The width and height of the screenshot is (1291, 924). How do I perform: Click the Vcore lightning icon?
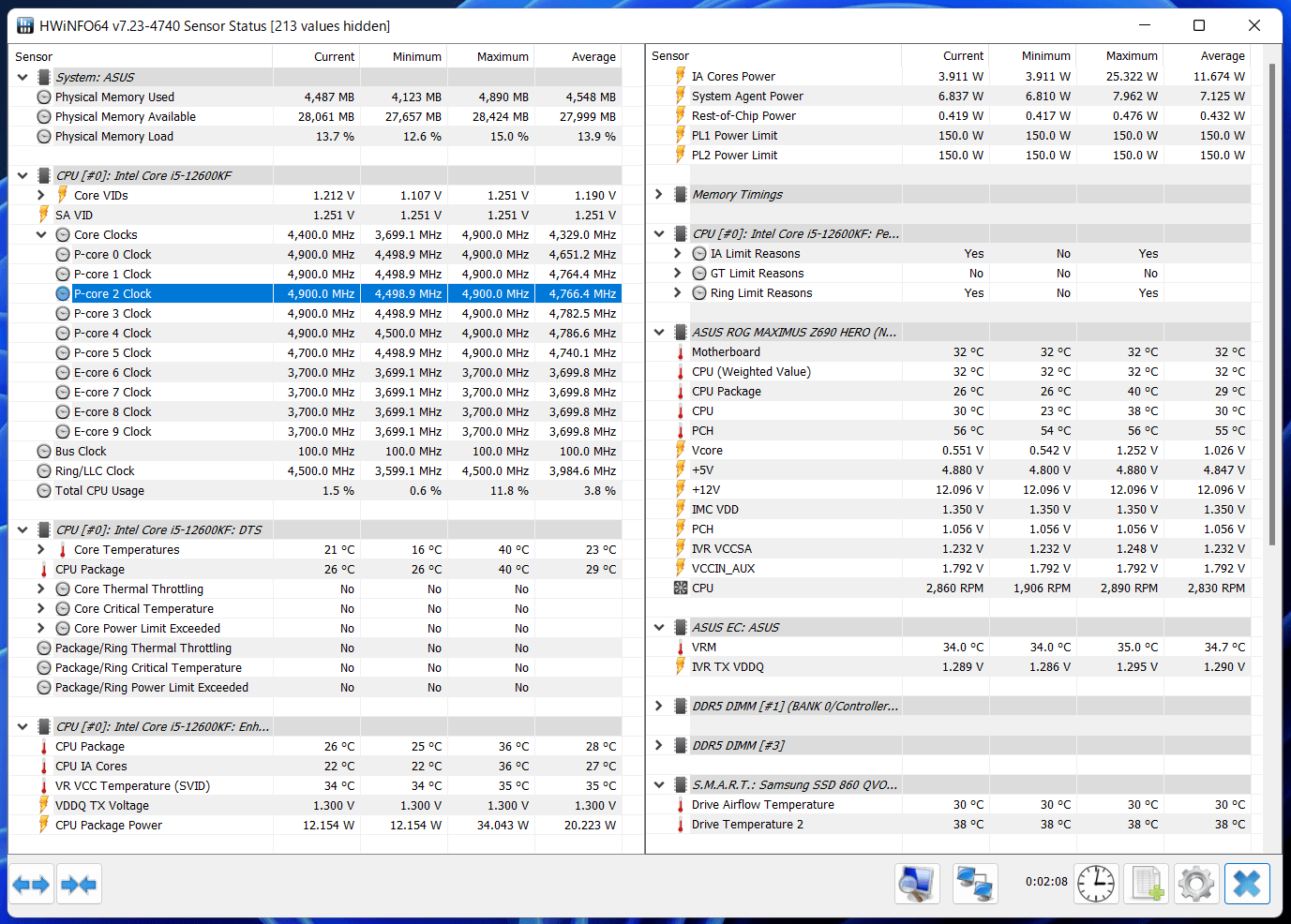tap(681, 451)
